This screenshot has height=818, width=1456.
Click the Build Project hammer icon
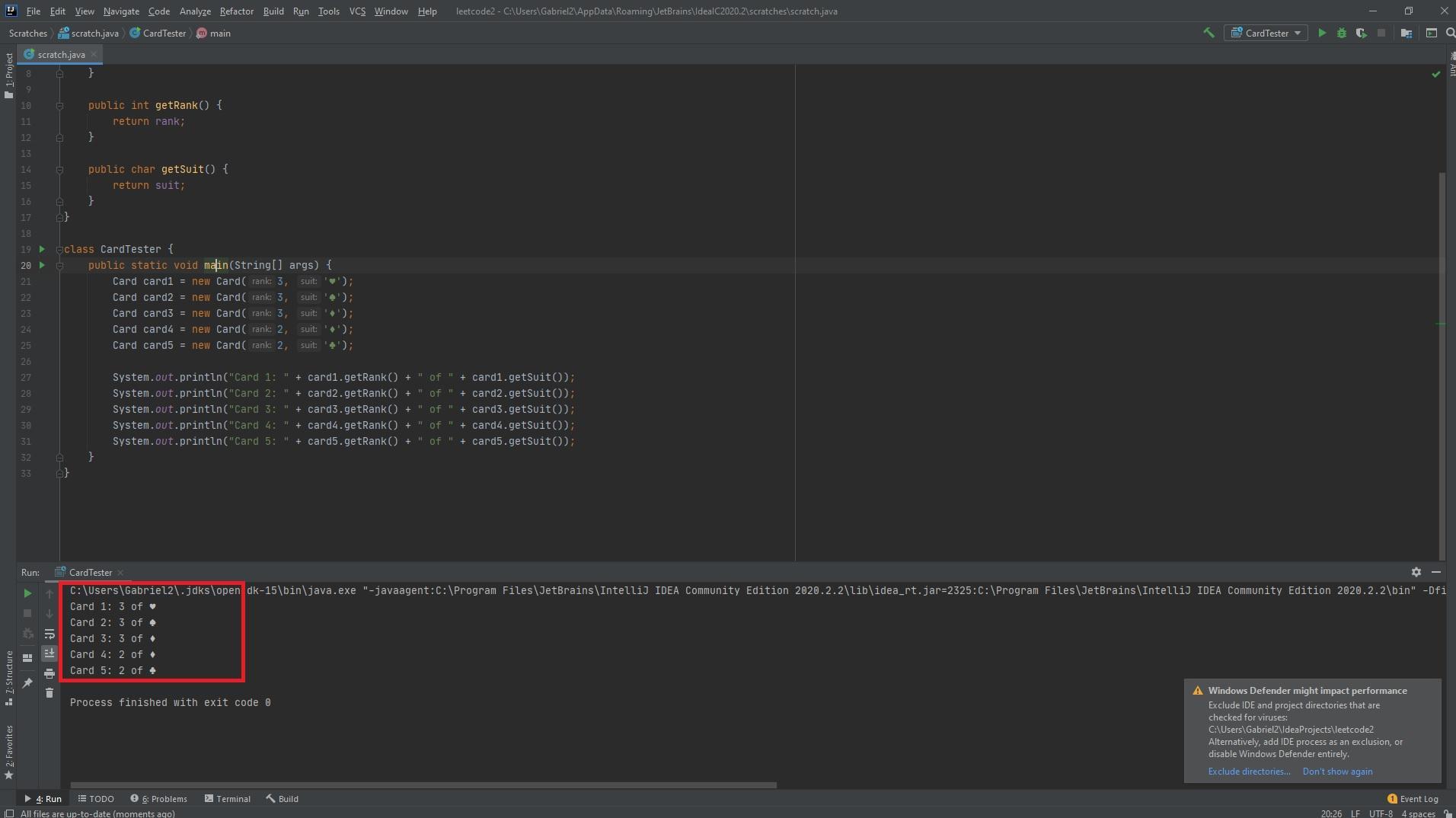point(1209,33)
